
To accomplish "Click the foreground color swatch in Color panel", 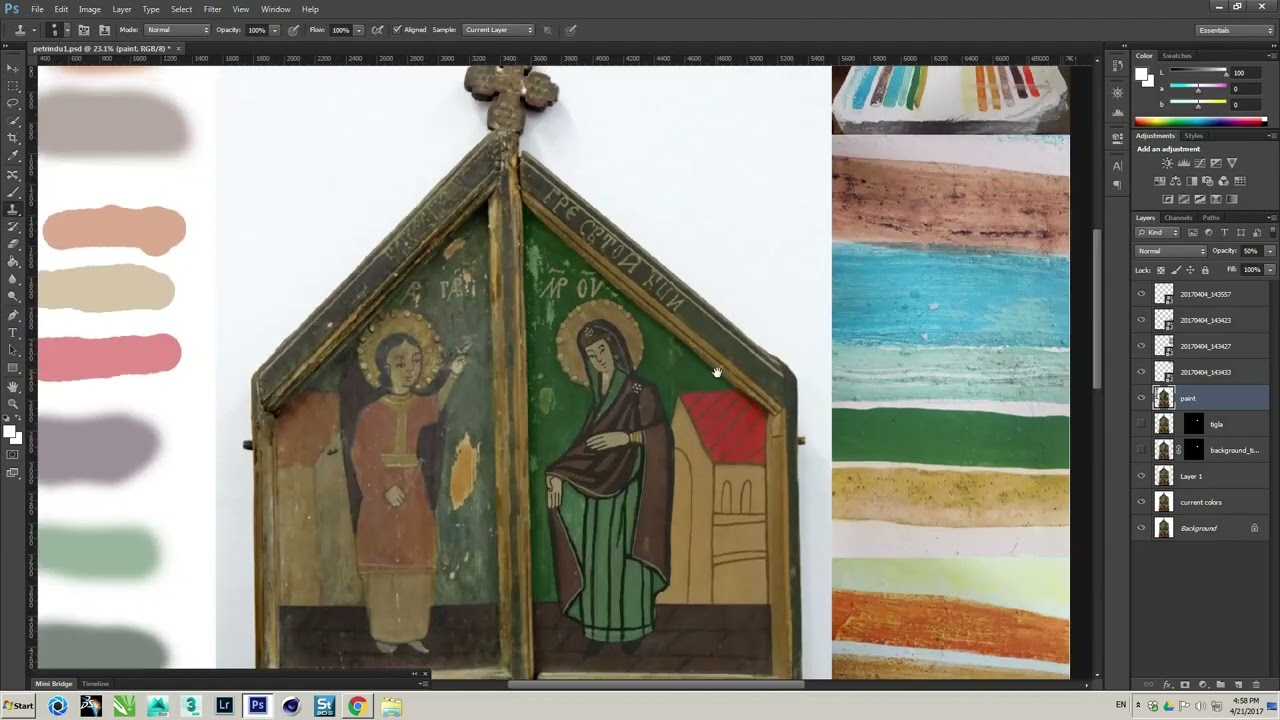I will pyautogui.click(x=1142, y=75).
